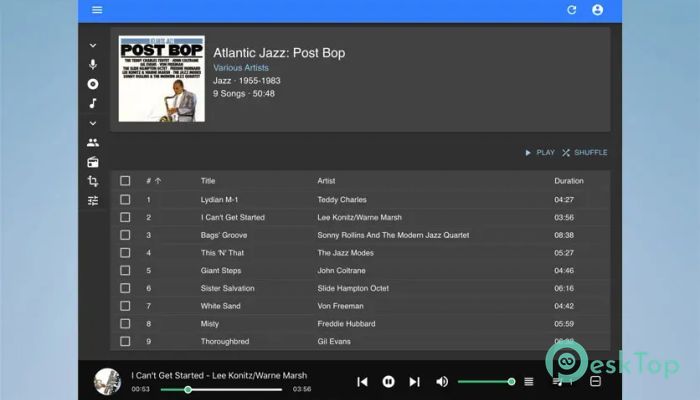
Task: Click the artist cell The Jazz Modes
Action: pyautogui.click(x=346, y=253)
